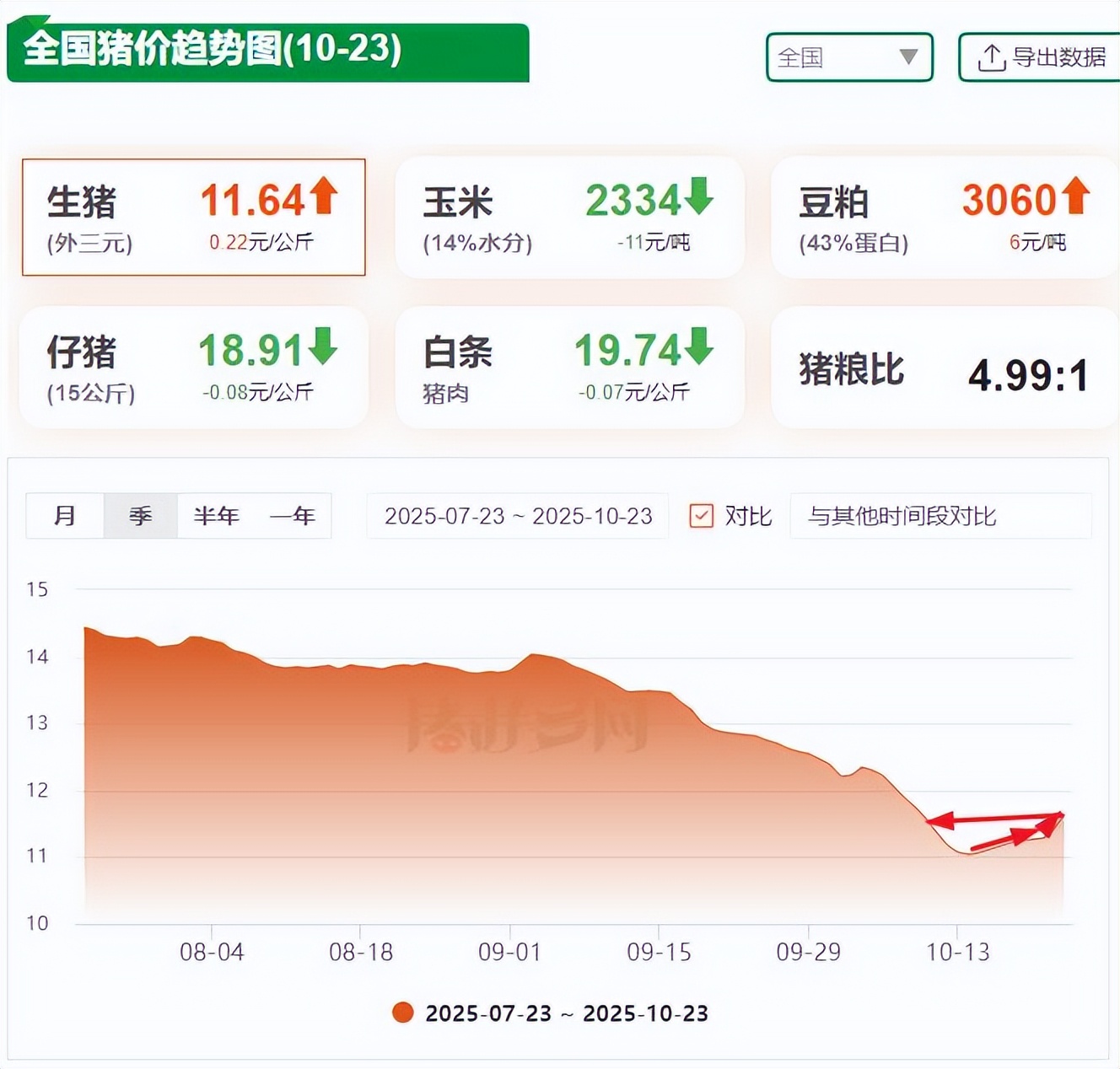Screen dimensions: 1120x1069
Task: Click the 猪粮比 4.99:1 card
Action: tap(943, 368)
